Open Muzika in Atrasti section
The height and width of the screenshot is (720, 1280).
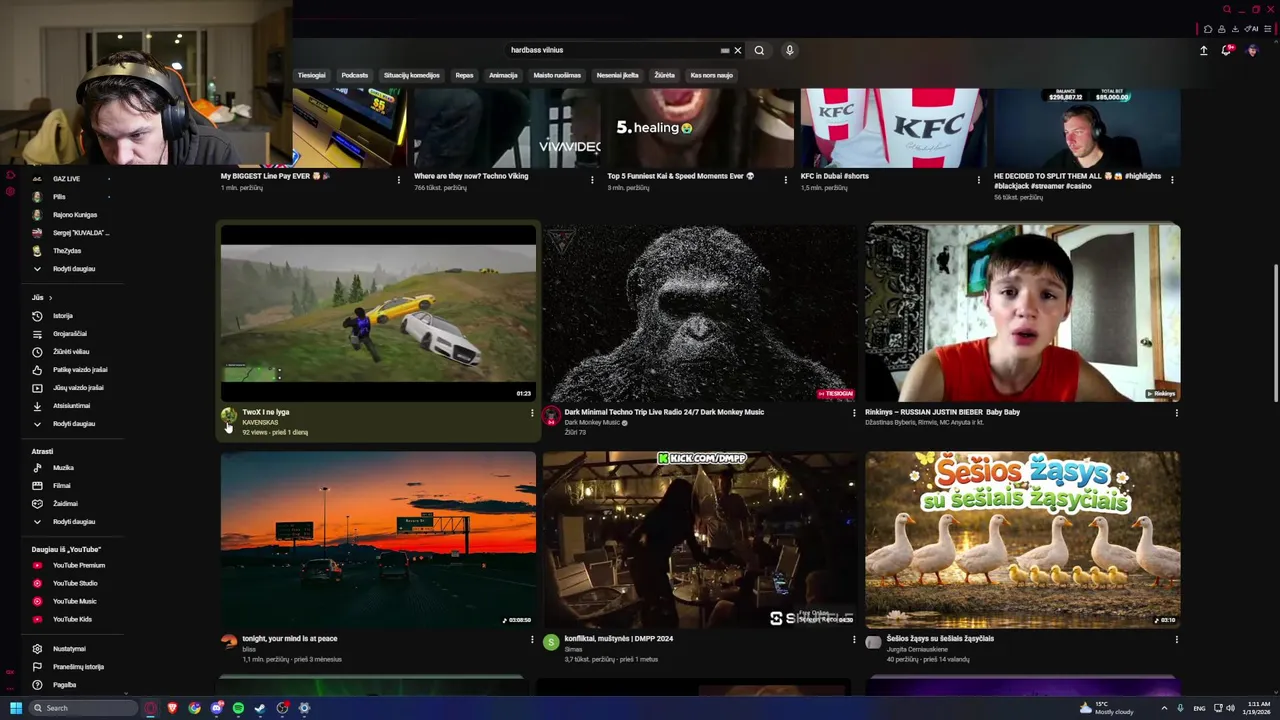pyautogui.click(x=63, y=468)
